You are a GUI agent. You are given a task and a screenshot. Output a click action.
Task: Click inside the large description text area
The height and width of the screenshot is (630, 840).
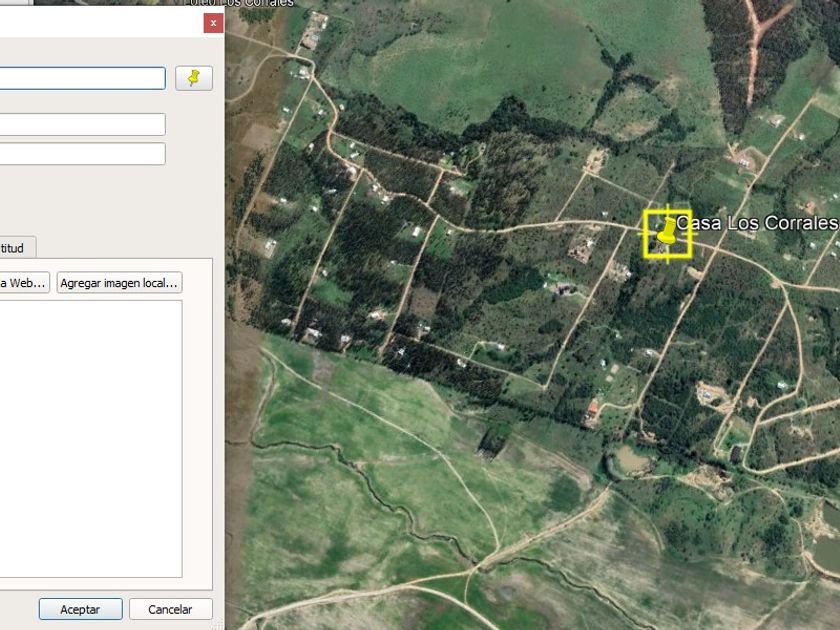pos(90,438)
